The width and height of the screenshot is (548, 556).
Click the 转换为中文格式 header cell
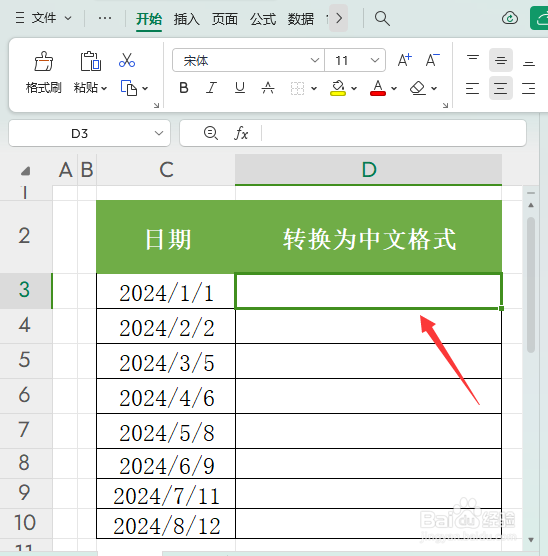[x=369, y=237]
